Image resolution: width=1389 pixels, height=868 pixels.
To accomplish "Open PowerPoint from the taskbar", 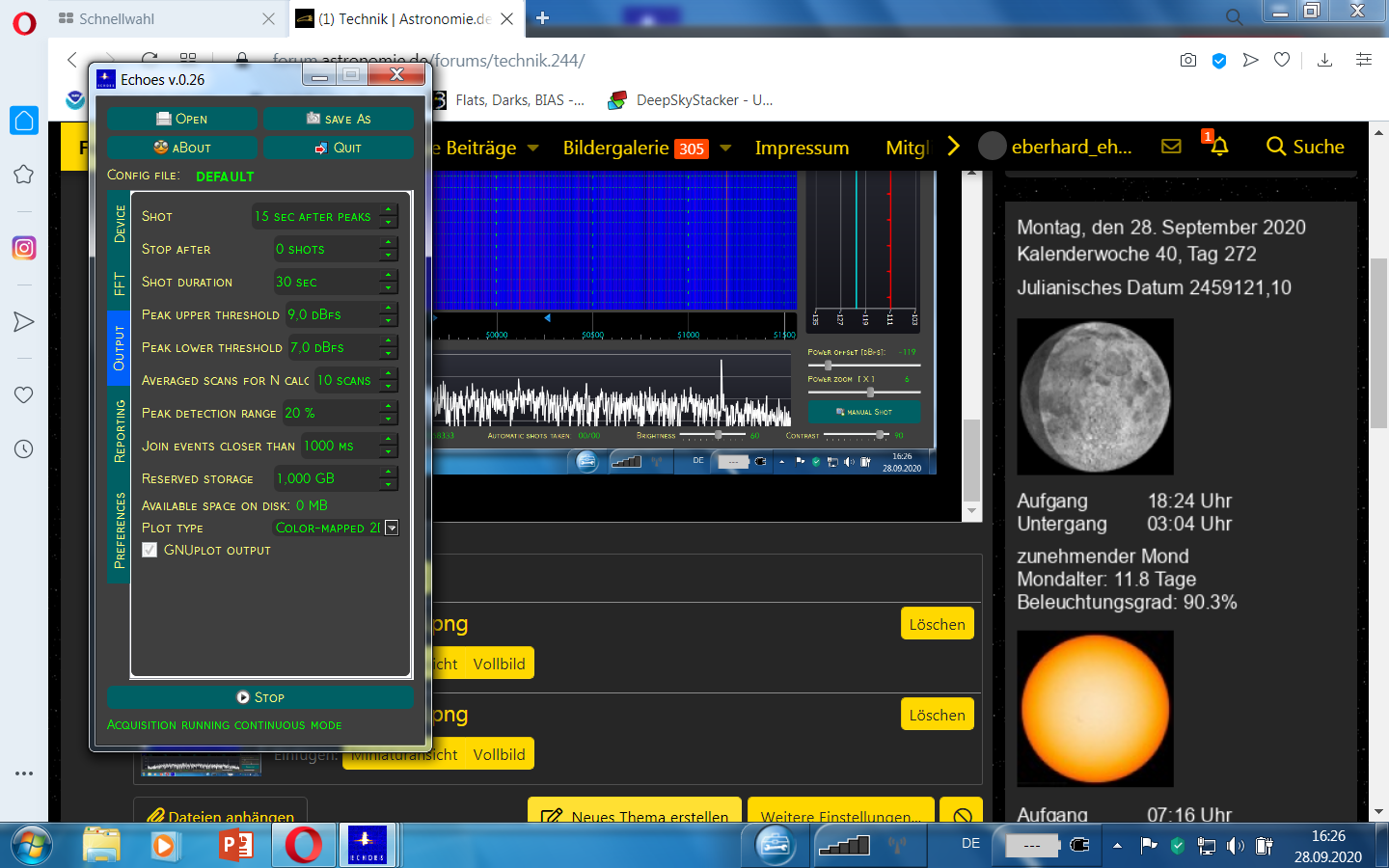I will pyautogui.click(x=235, y=846).
